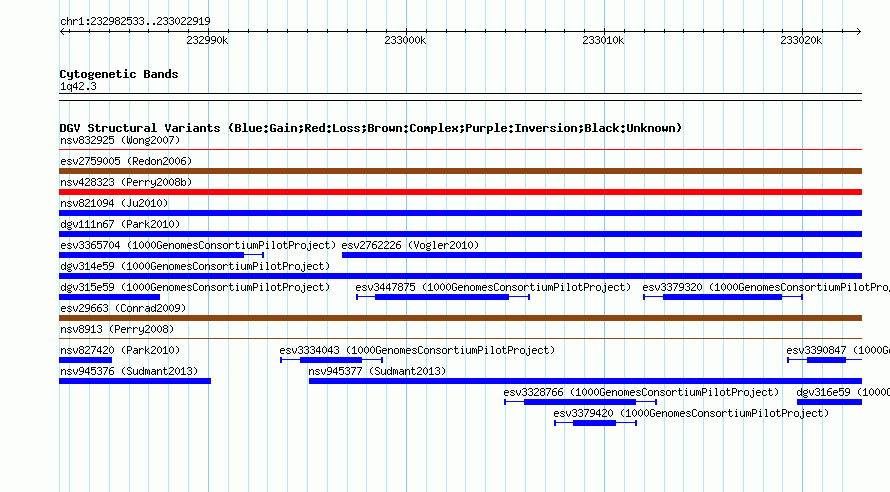This screenshot has width=890, height=492.
Task: Open esv29663 (Conrad2009) label
Action: [123, 308]
